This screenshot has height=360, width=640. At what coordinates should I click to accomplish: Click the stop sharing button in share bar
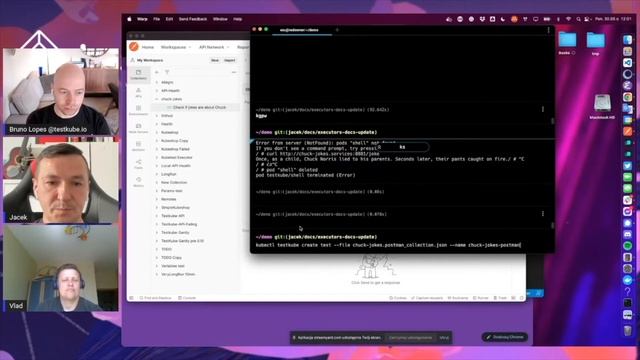[x=410, y=338]
